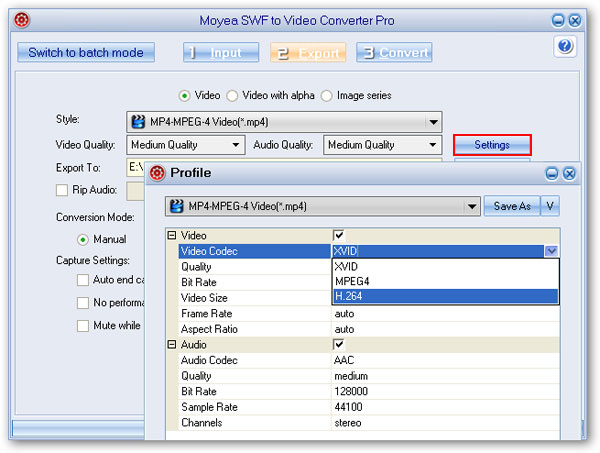Viewport: 600px width, 453px height.
Task: Close the Profile dialog
Action: pos(569,174)
